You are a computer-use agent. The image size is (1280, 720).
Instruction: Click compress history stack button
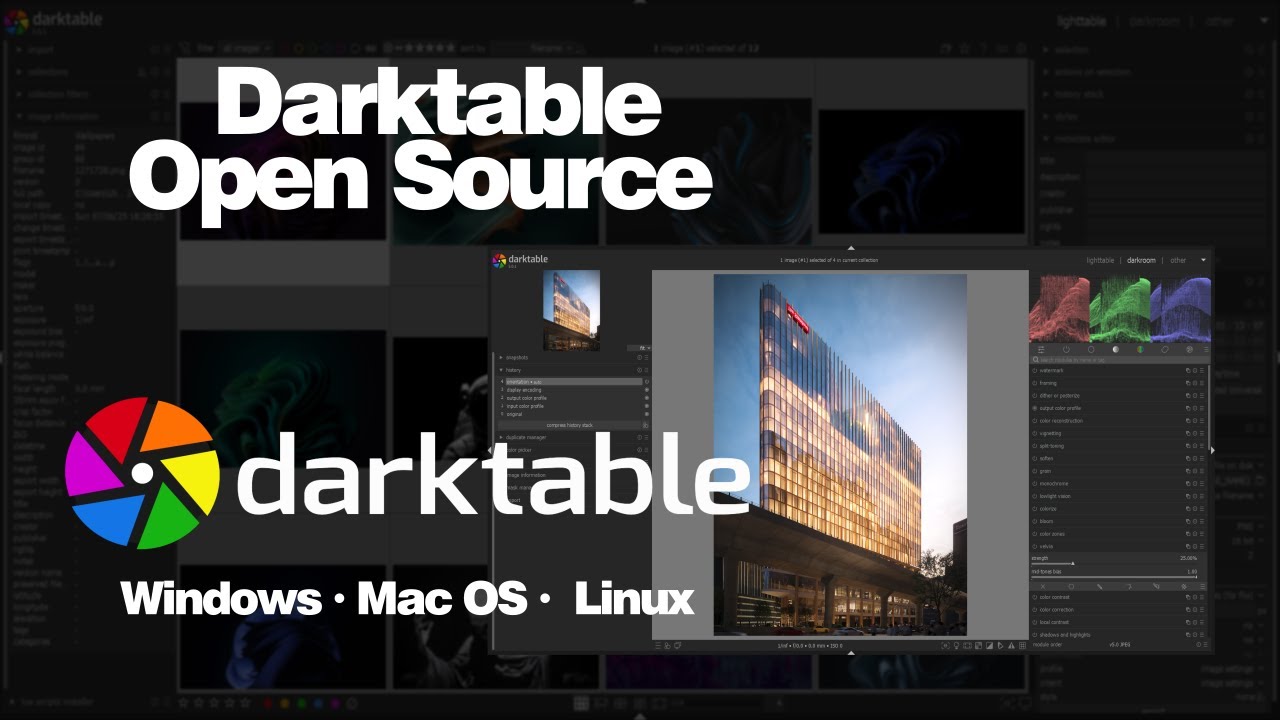[571, 425]
